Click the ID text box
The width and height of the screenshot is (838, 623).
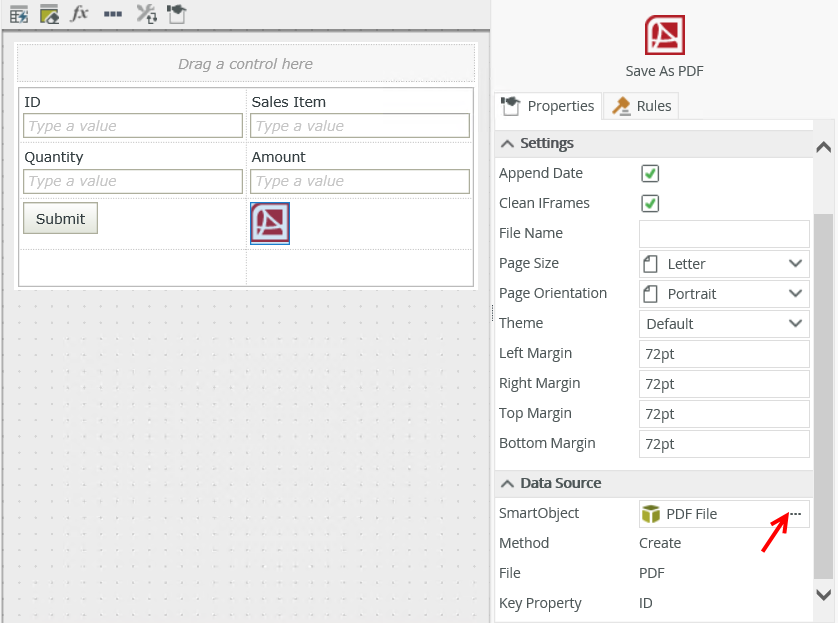pyautogui.click(x=133, y=126)
